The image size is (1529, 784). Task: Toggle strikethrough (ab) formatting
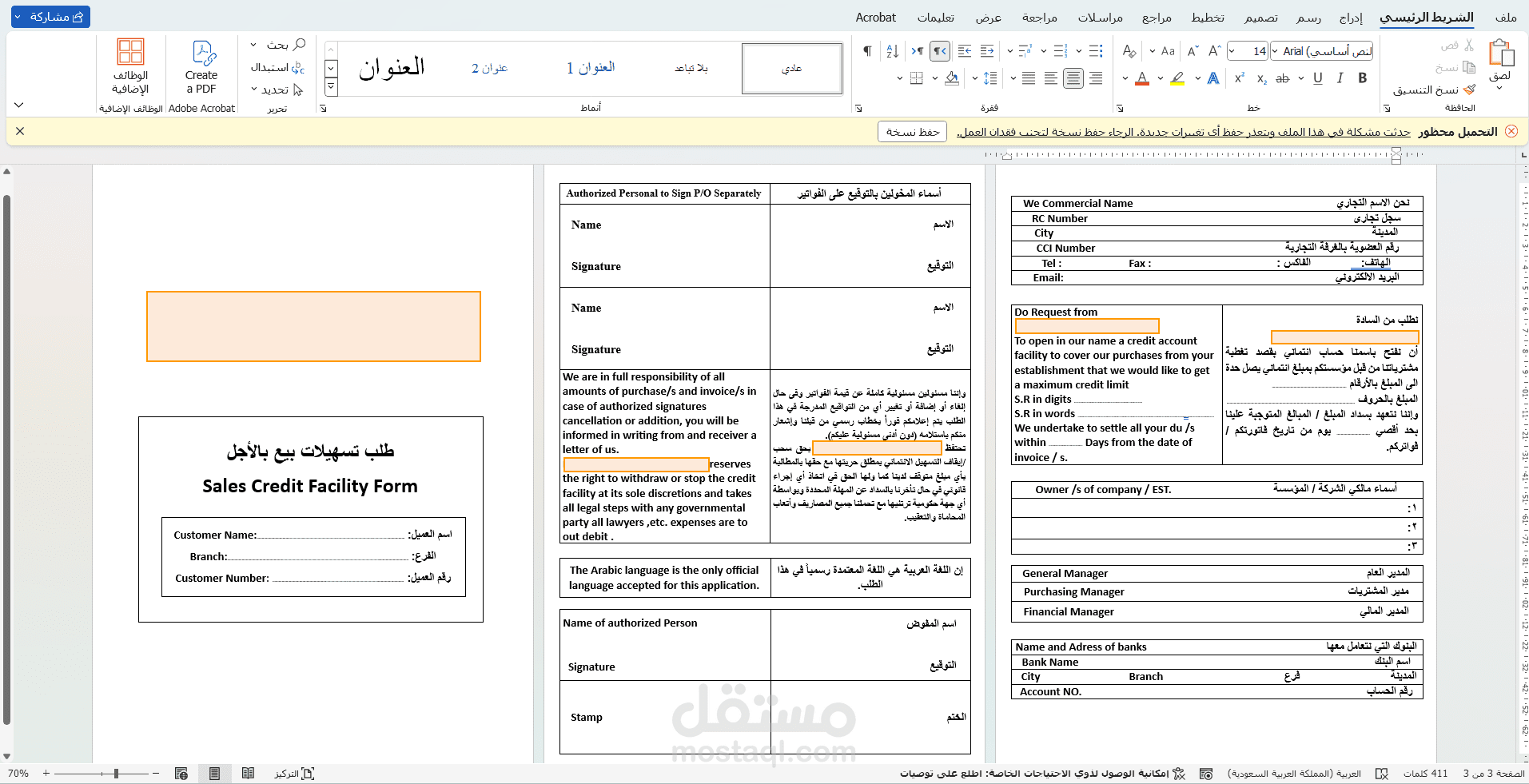1283,78
